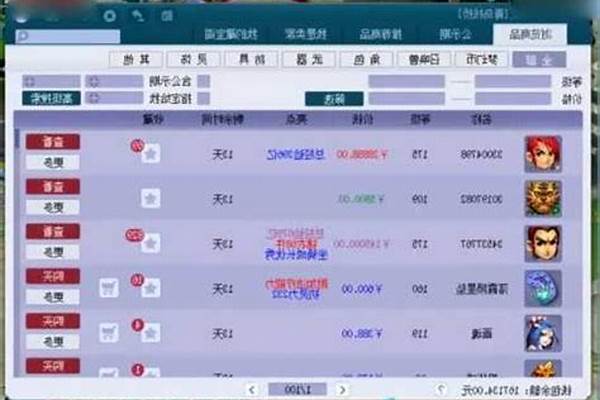Click the red badge on the dark-haired character row

click(x=134, y=235)
